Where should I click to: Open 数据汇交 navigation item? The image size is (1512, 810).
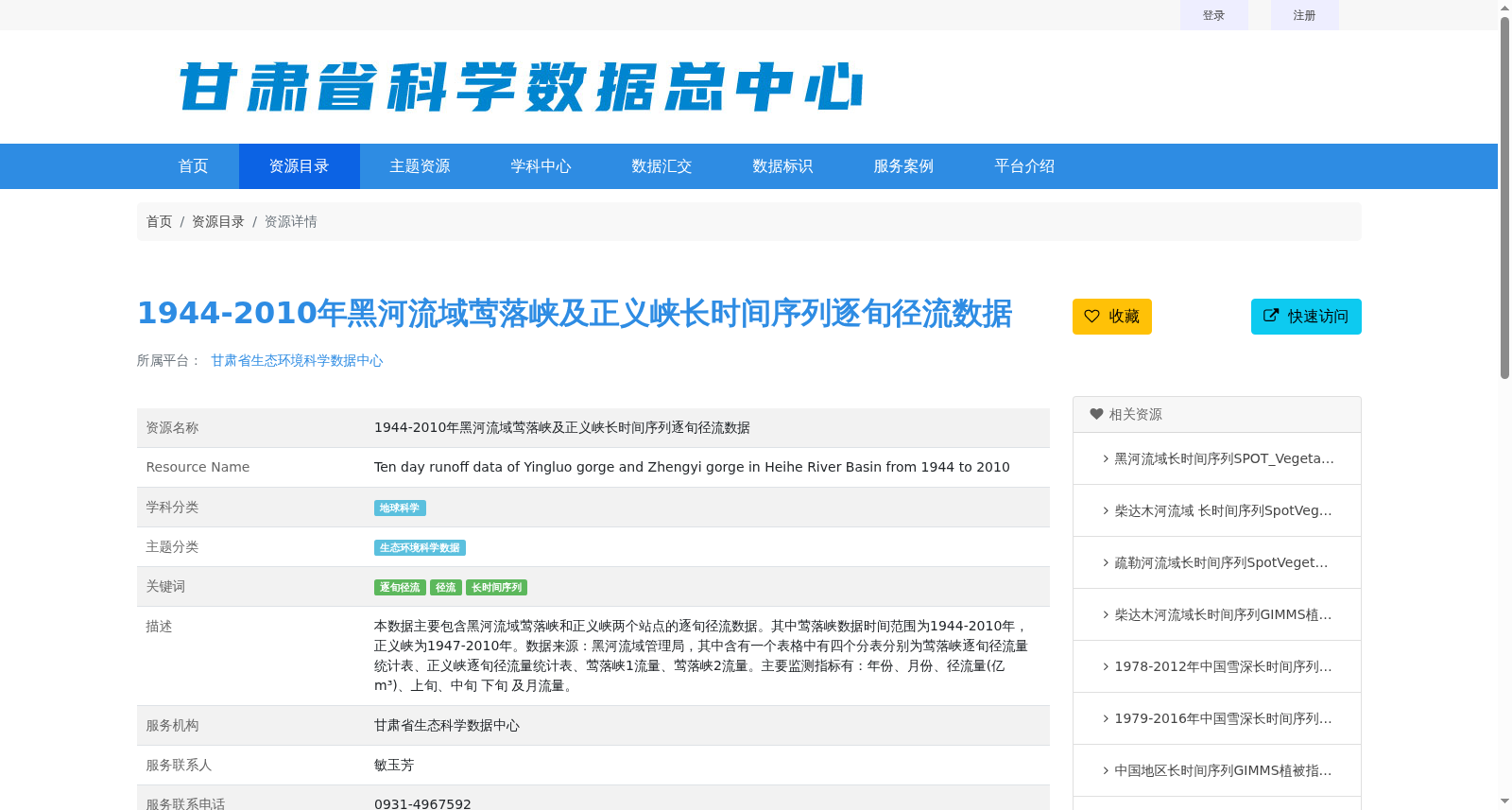tap(662, 166)
